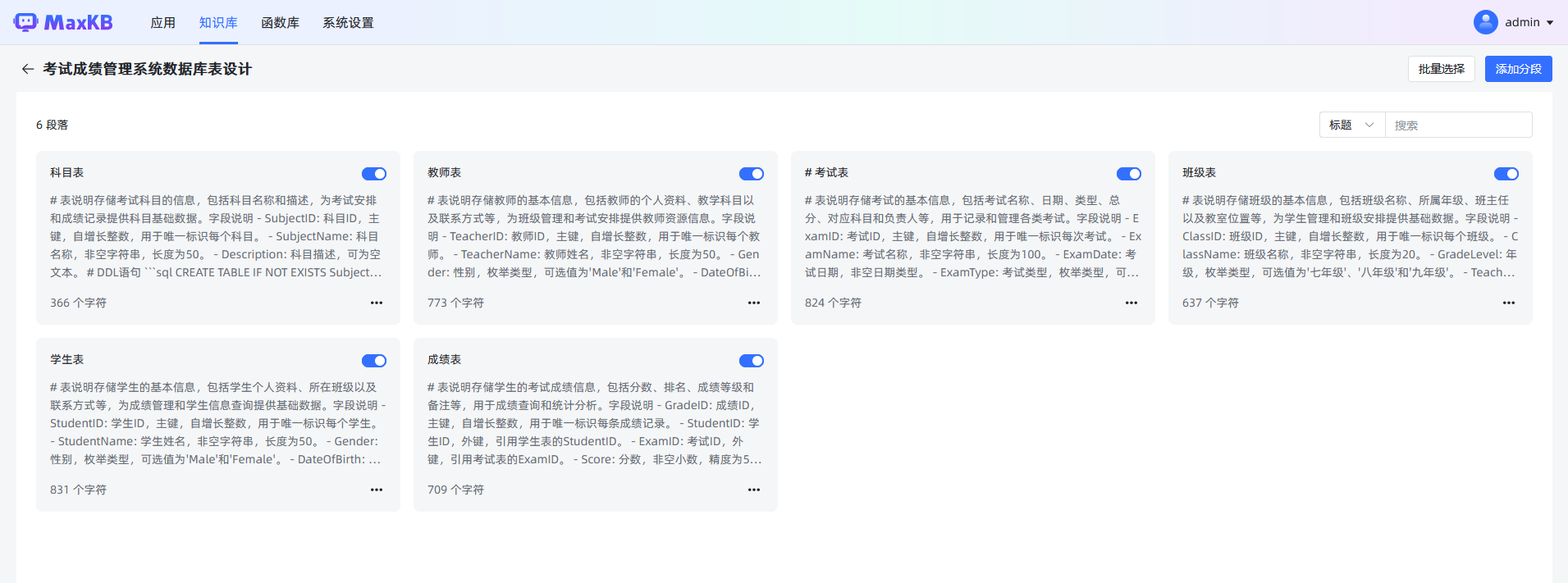Open the 班级表 card title
Screen dimensions: 1568x583
1200,172
